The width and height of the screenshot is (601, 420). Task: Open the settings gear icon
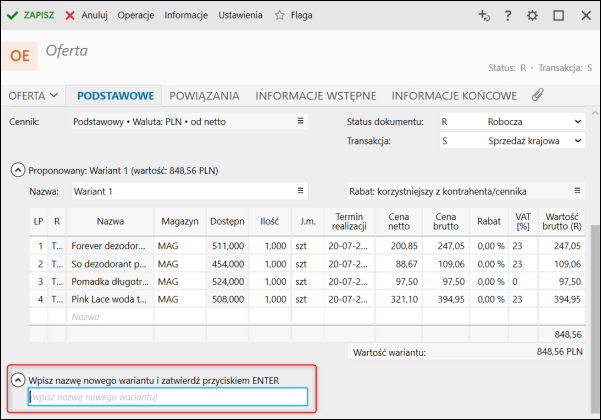532,16
